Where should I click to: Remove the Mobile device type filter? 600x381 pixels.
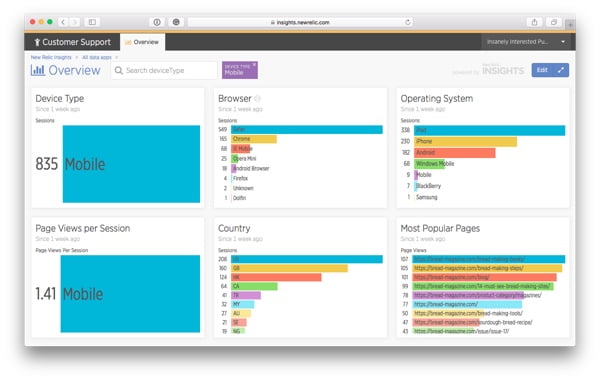(x=254, y=65)
